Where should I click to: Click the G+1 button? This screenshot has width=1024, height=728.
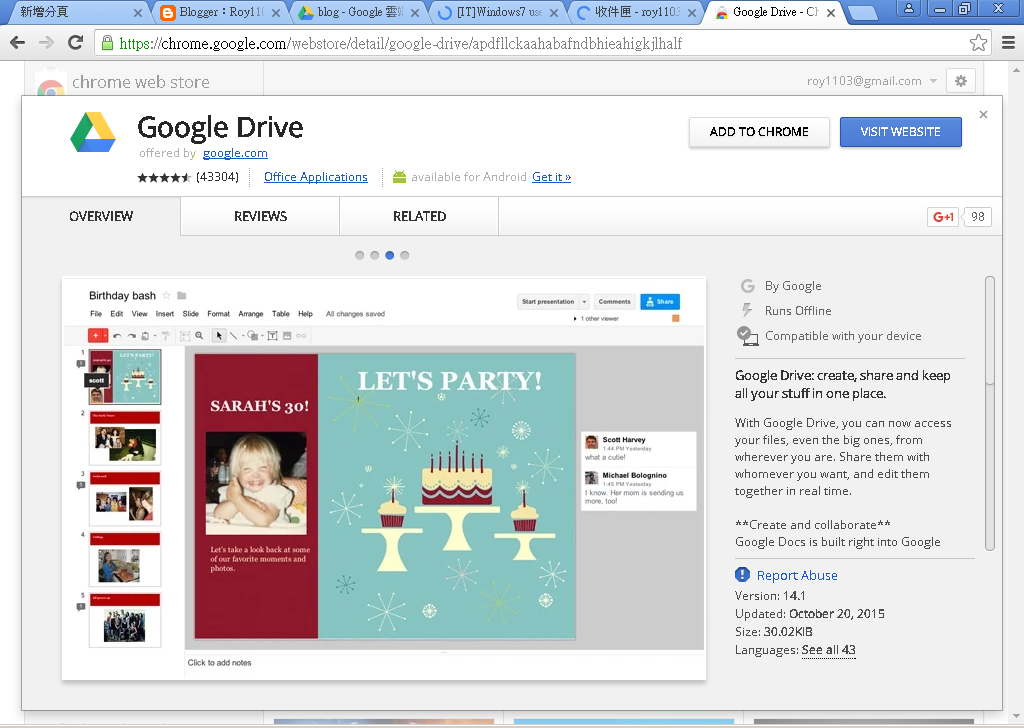(x=943, y=217)
